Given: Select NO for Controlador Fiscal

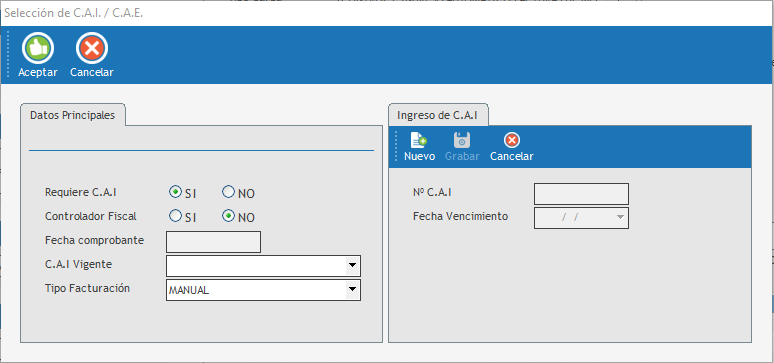Looking at the screenshot, I should coord(228,216).
